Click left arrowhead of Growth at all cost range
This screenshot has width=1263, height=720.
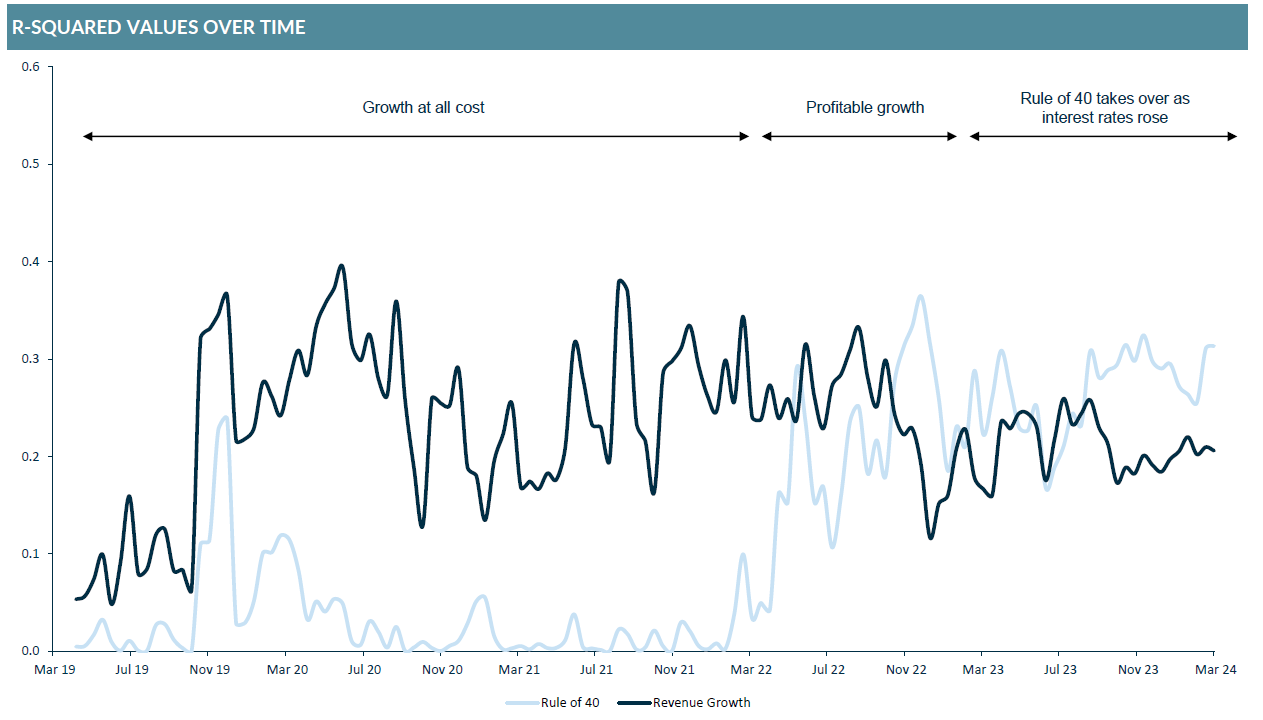point(88,136)
